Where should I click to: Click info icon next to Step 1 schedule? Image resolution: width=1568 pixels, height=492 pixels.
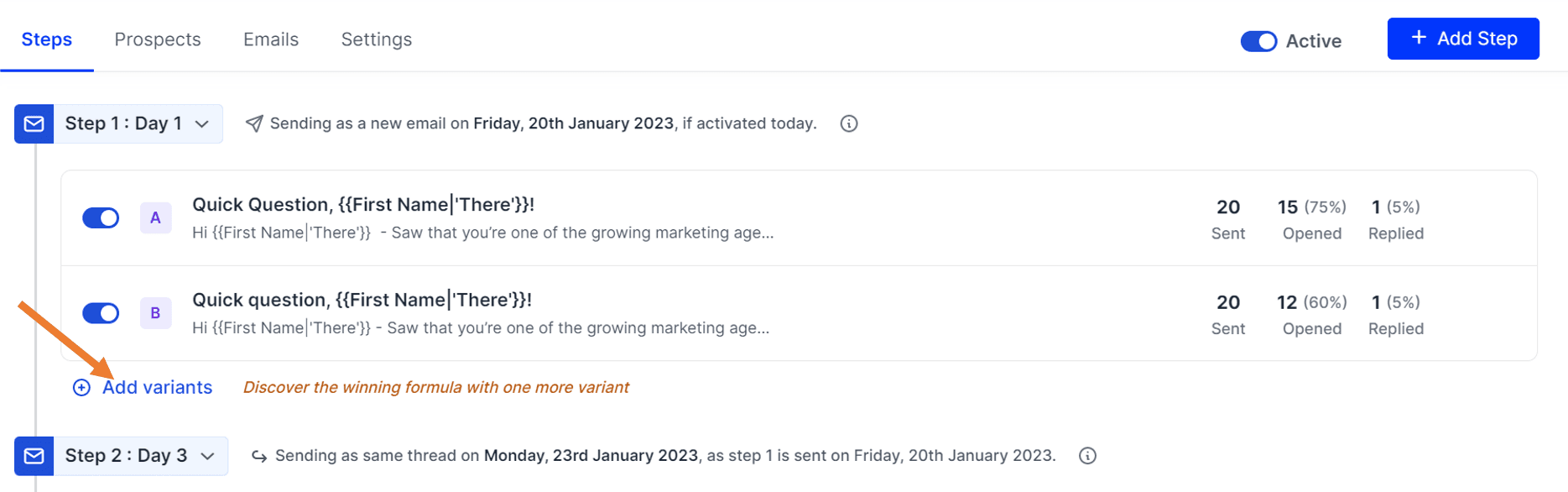tap(849, 124)
